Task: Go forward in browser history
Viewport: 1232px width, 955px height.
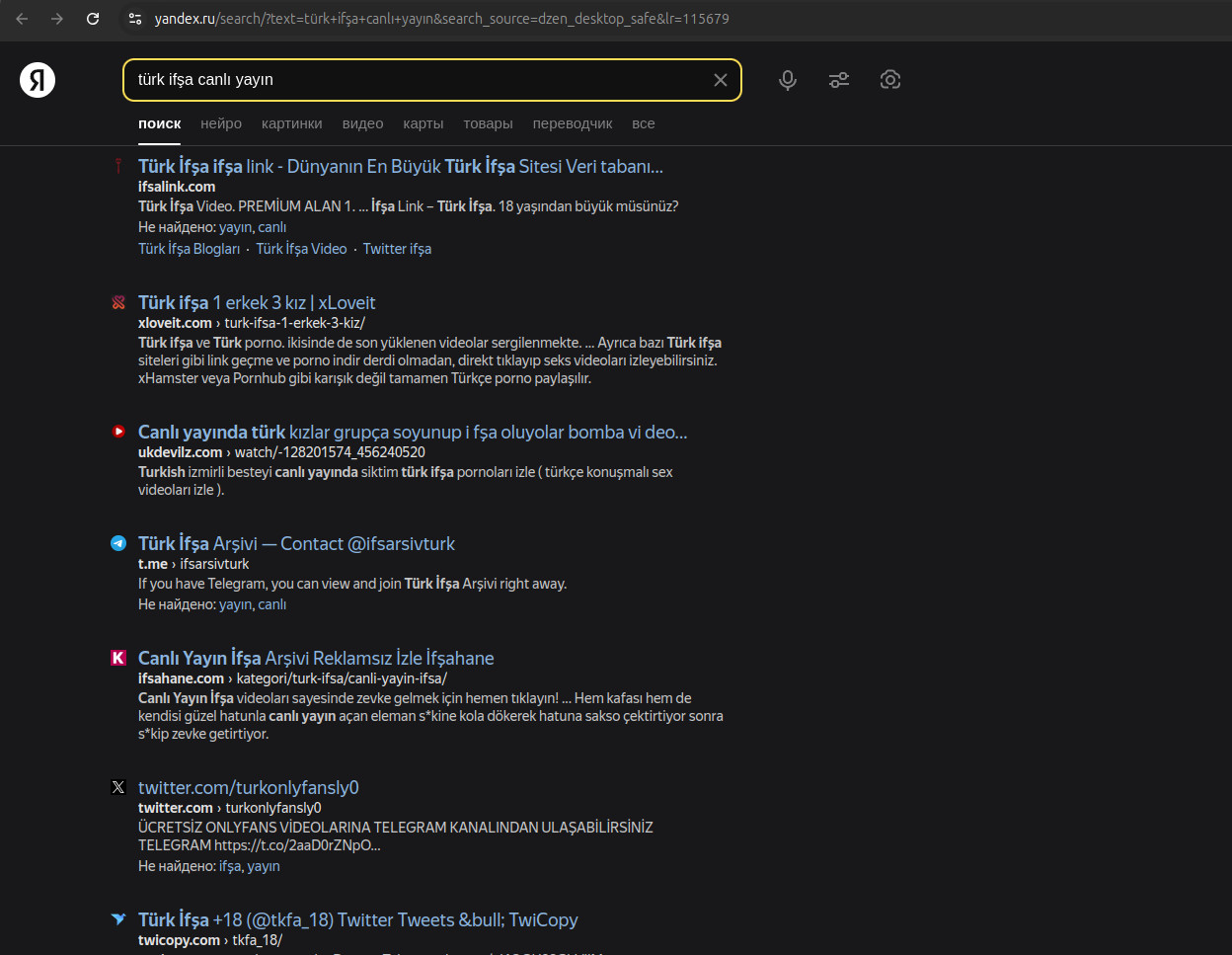Action: click(x=57, y=19)
